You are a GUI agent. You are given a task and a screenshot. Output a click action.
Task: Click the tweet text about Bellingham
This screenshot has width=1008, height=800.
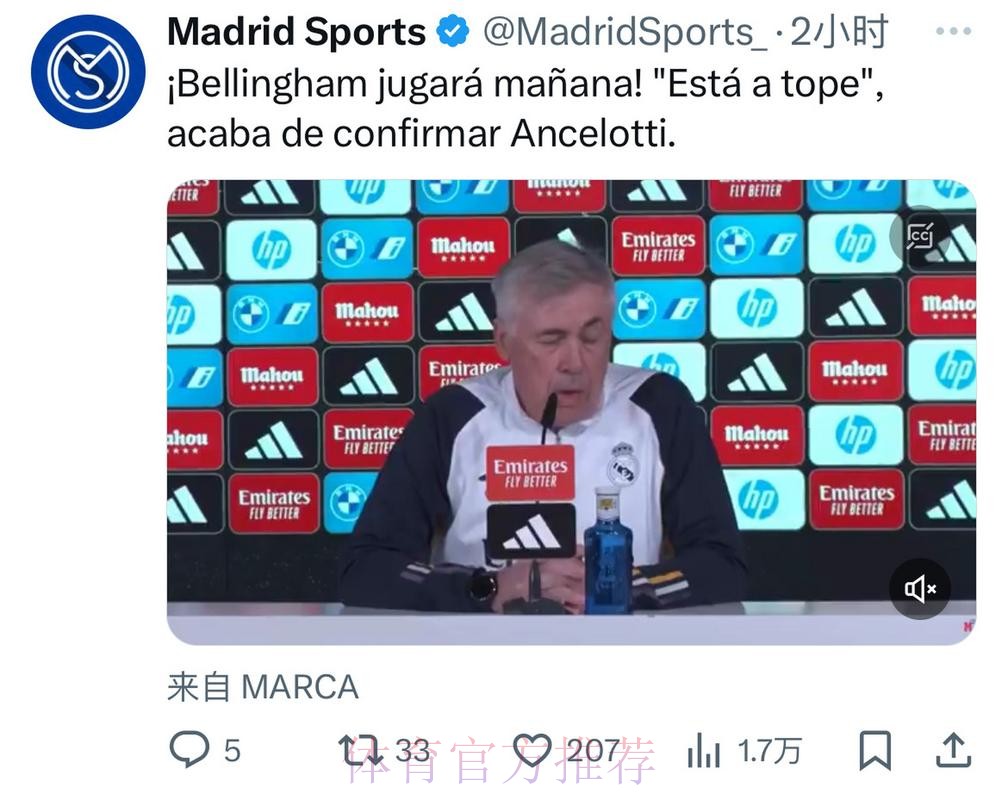pyautogui.click(x=525, y=109)
